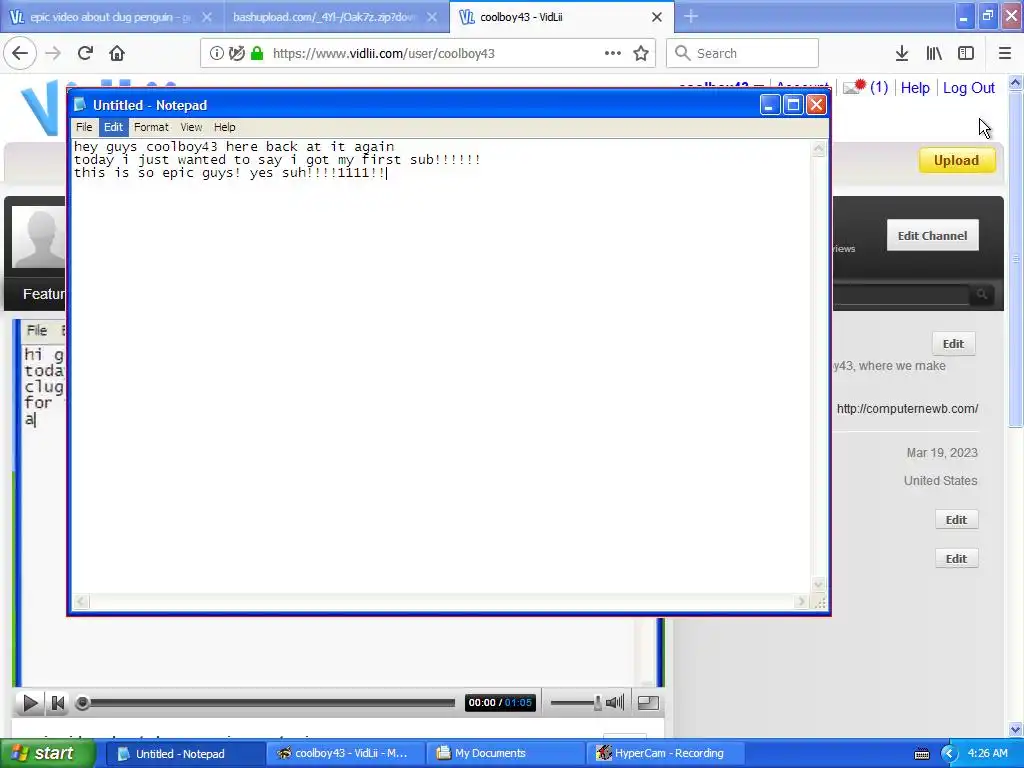This screenshot has height=768, width=1024.
Task: Adjust the video volume slider
Action: click(x=575, y=703)
